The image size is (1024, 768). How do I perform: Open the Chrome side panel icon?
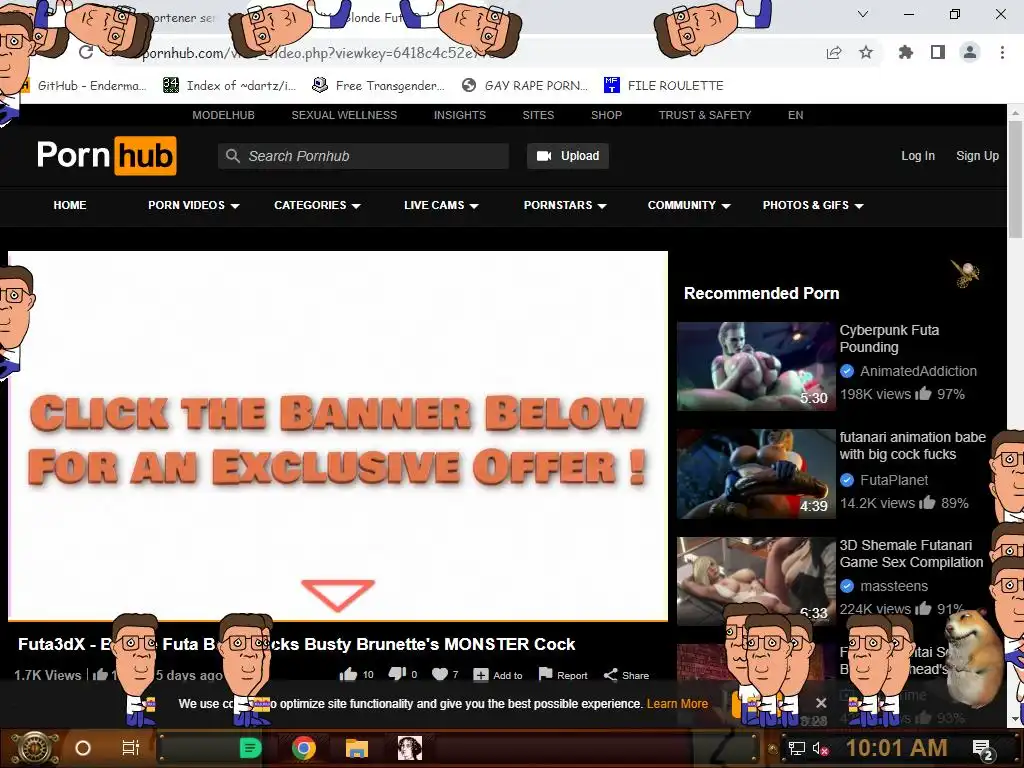(938, 52)
